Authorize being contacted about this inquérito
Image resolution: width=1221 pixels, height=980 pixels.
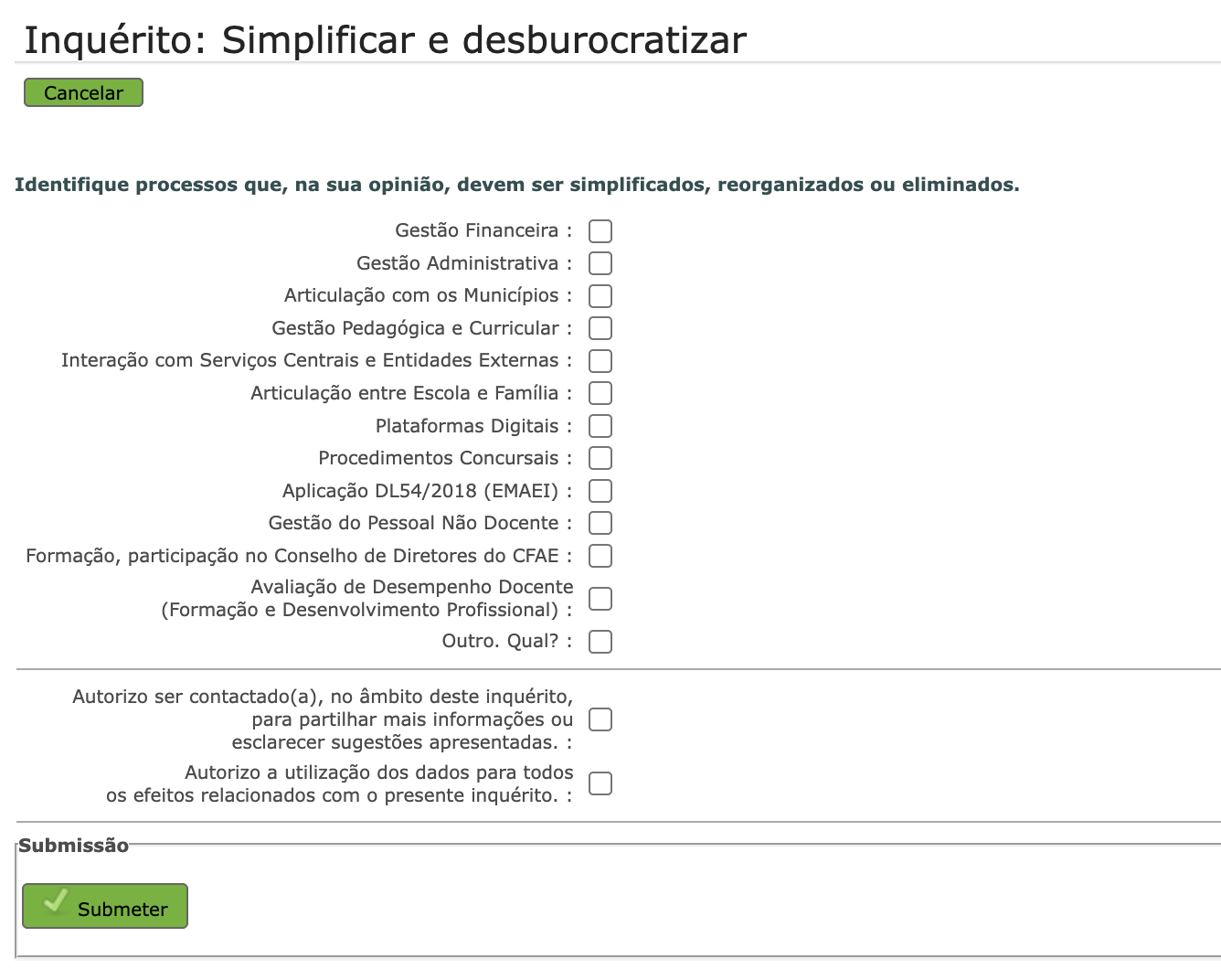(600, 719)
